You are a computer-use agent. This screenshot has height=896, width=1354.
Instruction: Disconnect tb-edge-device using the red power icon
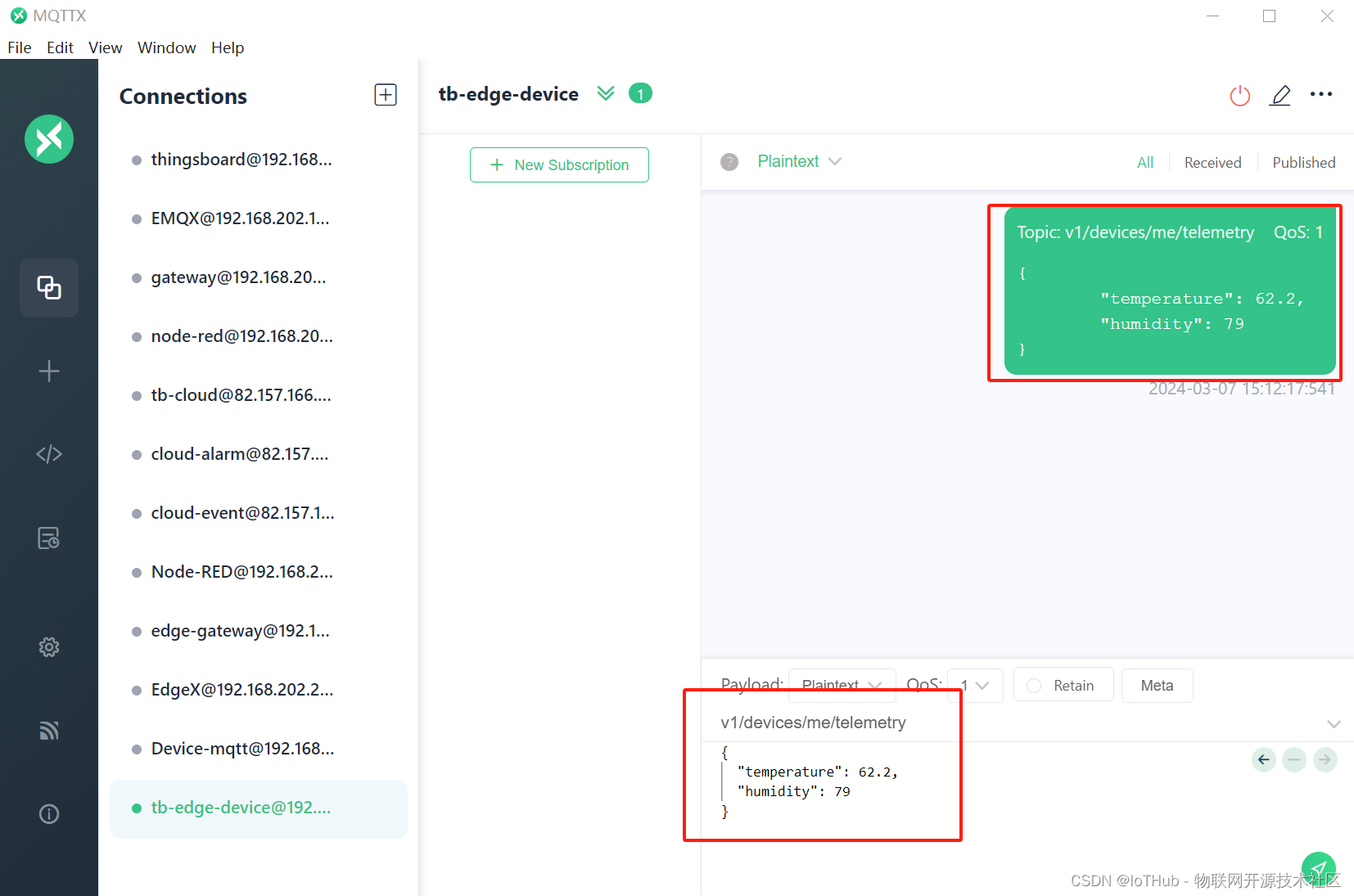click(1239, 96)
